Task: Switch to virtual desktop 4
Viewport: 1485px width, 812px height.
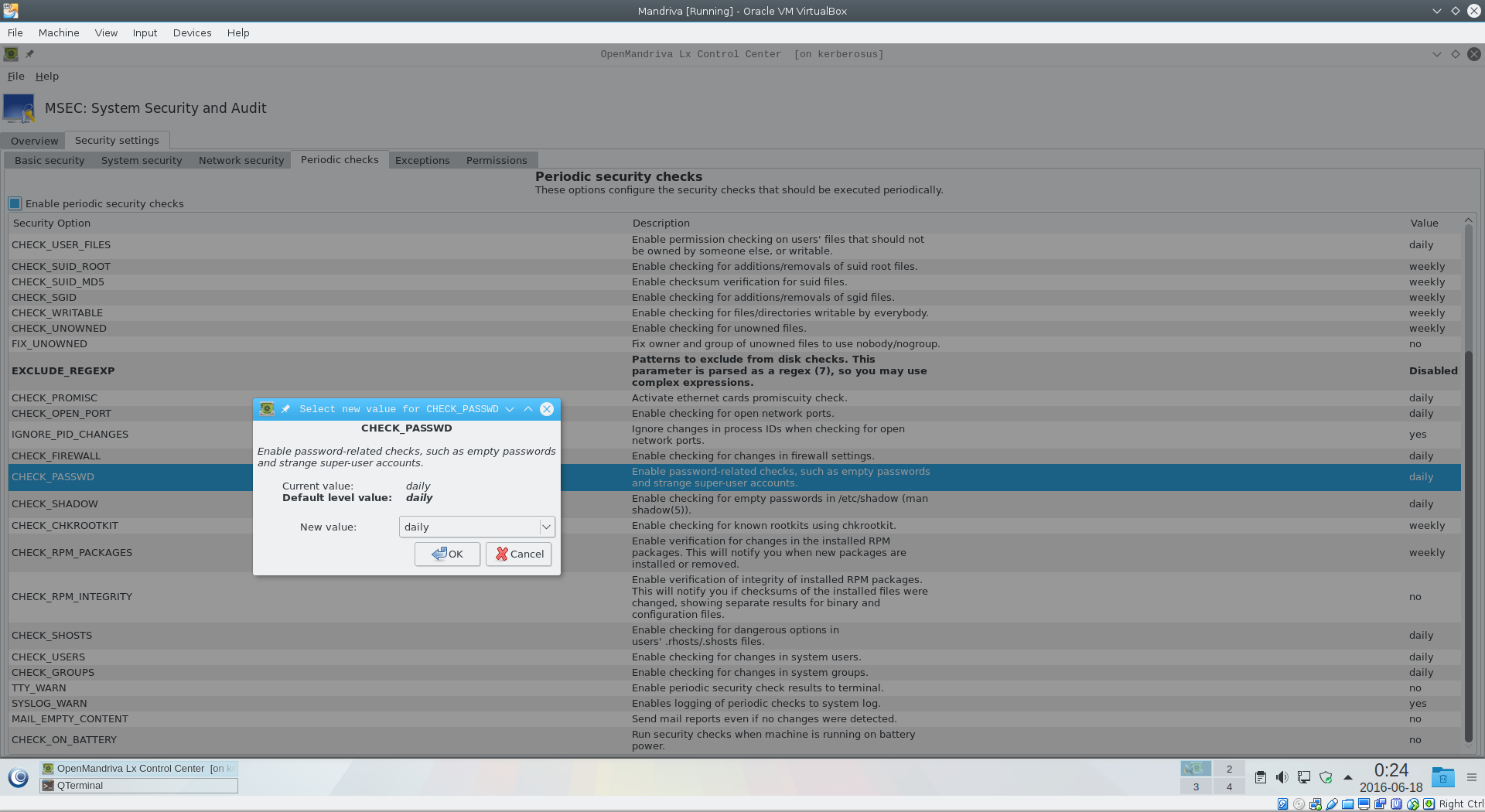Action: (1229, 786)
